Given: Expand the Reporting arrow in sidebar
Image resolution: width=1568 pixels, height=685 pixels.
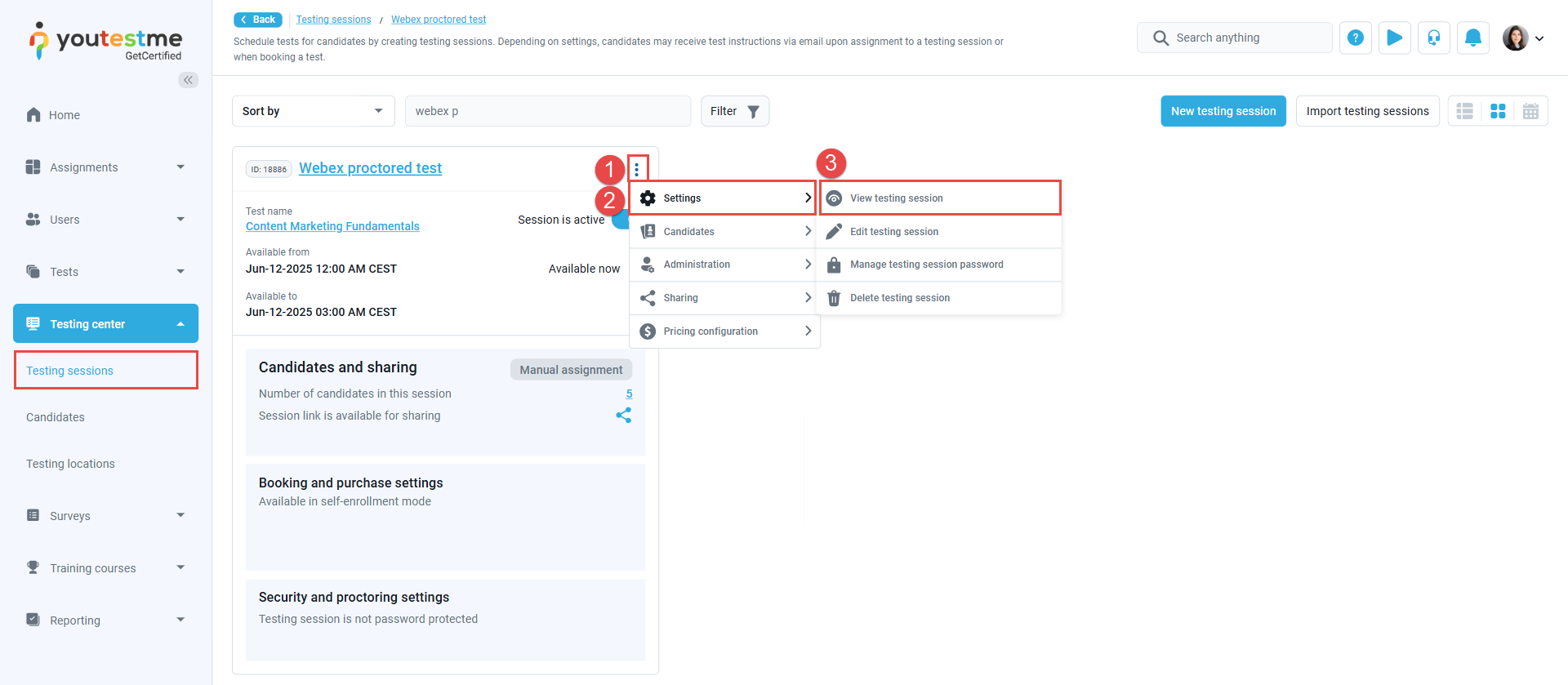Looking at the screenshot, I should [x=180, y=620].
